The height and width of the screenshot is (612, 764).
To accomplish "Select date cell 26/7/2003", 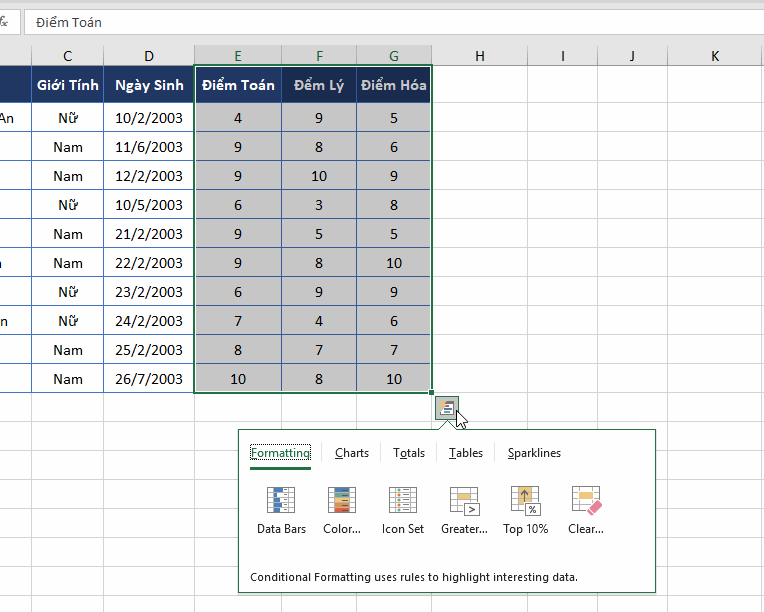I will [149, 379].
